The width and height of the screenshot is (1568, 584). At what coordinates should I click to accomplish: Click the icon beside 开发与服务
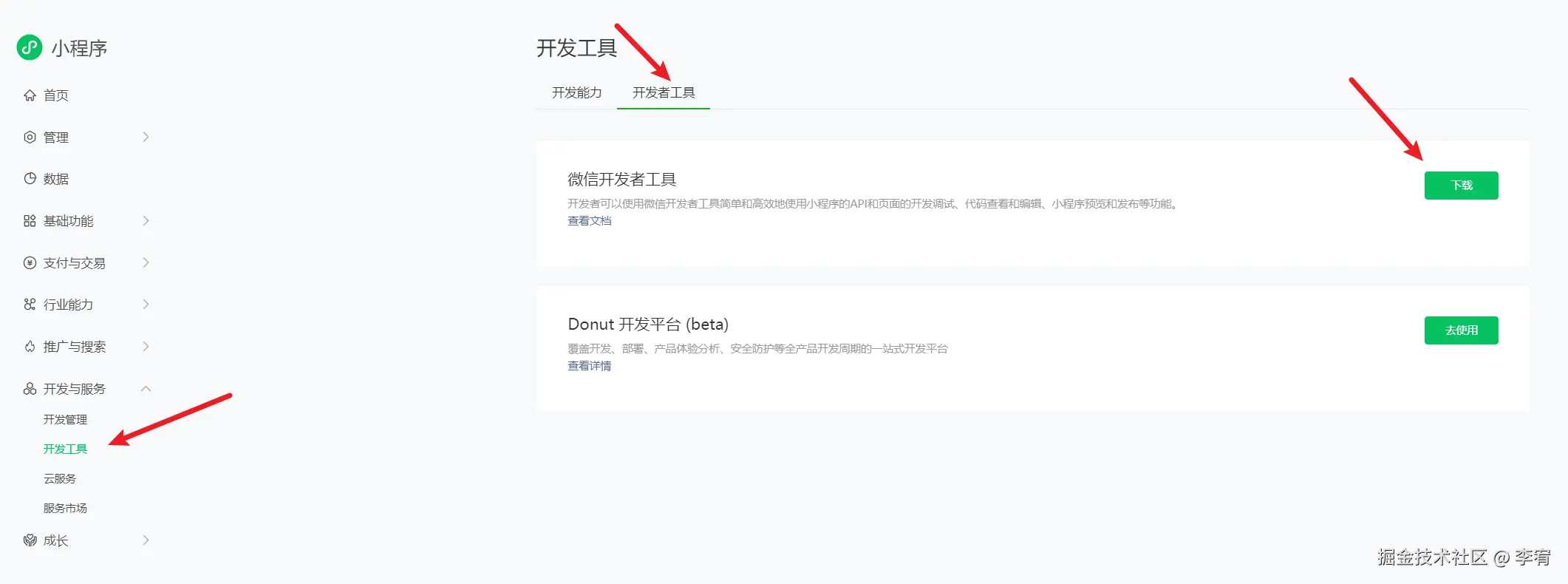[x=30, y=388]
